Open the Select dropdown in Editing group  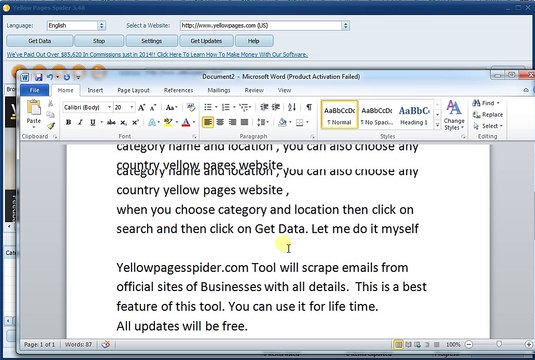[488, 126]
